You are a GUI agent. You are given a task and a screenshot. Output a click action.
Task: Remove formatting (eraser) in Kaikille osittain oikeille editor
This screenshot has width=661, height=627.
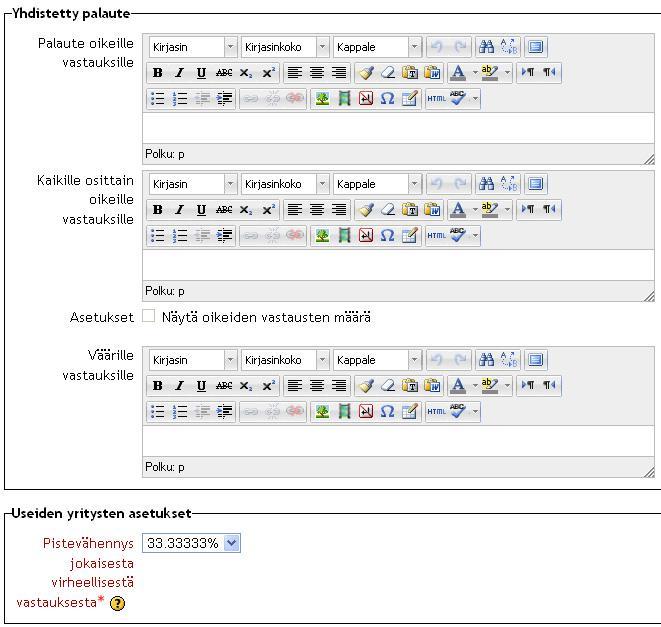(x=388, y=210)
